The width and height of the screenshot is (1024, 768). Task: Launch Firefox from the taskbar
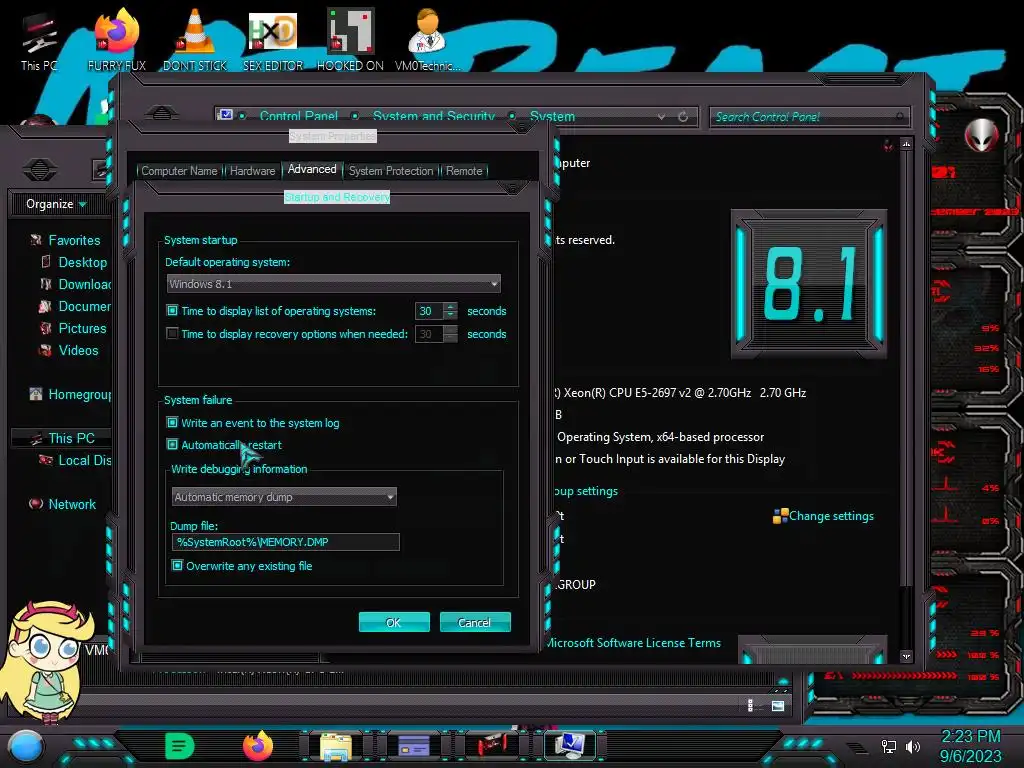click(x=258, y=746)
